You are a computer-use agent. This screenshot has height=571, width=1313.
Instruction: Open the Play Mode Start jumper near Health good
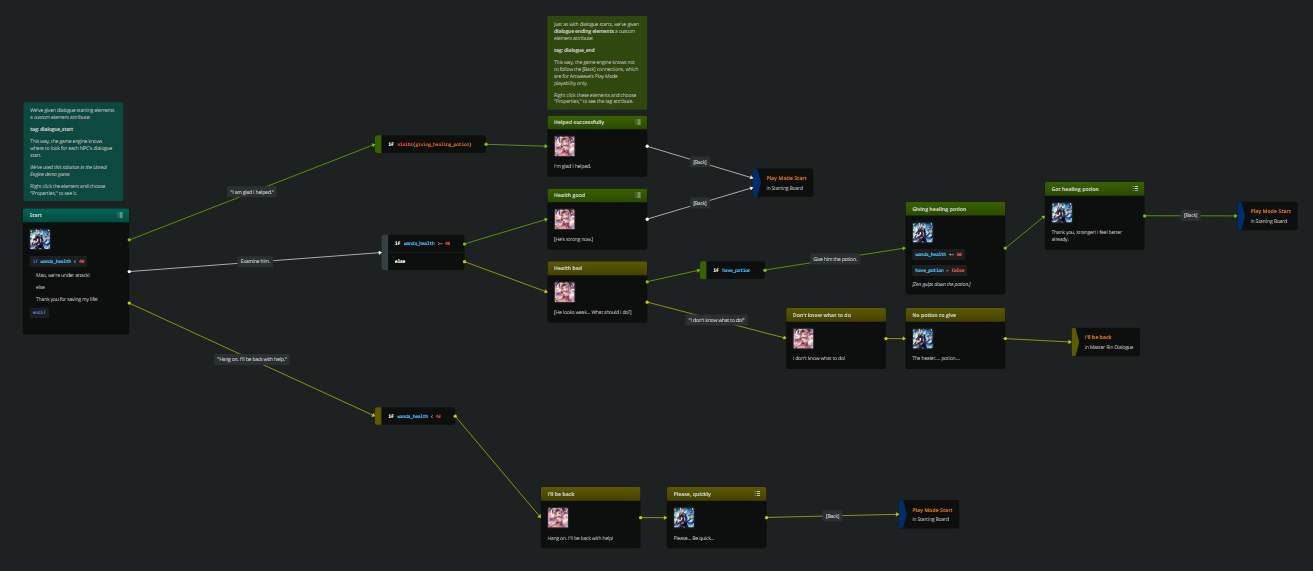[x=785, y=182]
